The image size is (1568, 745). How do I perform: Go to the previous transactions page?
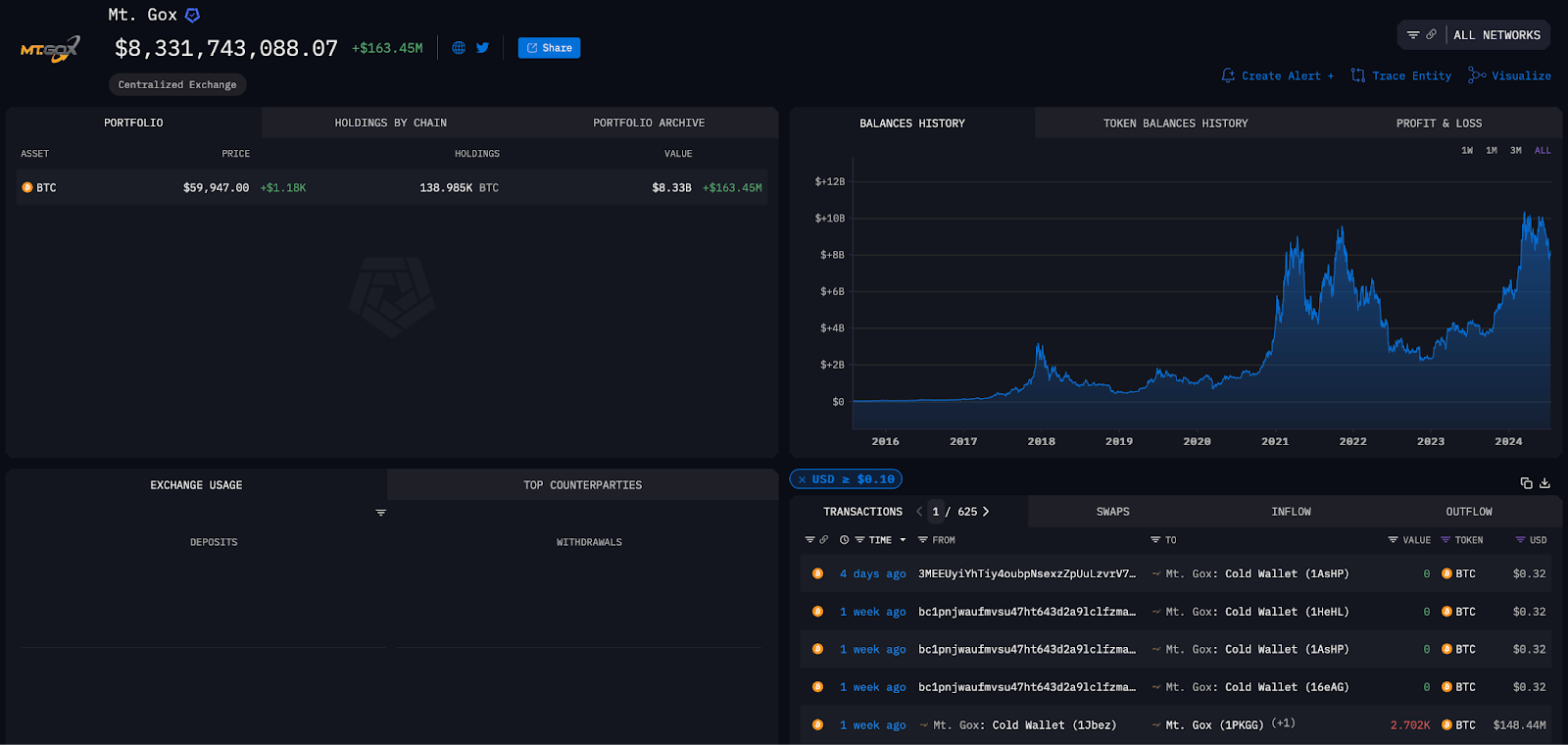[x=919, y=512]
